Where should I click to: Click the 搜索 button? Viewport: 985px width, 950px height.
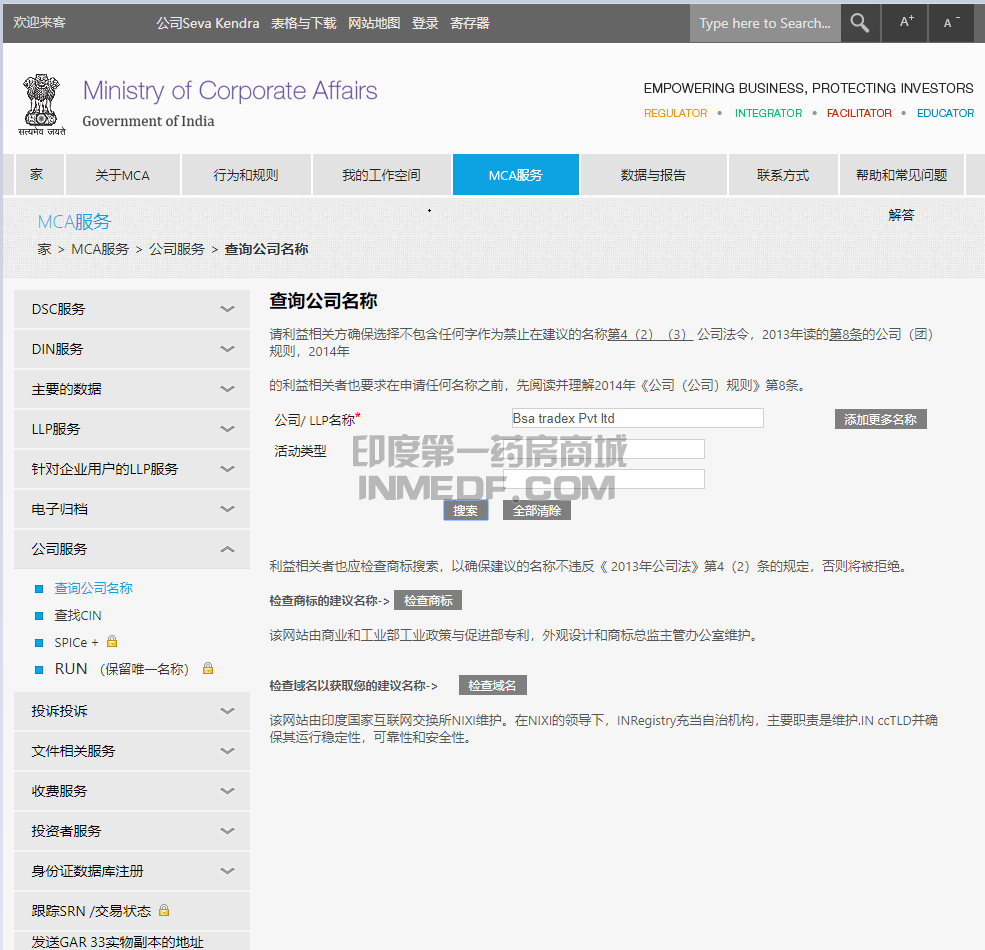(x=465, y=509)
